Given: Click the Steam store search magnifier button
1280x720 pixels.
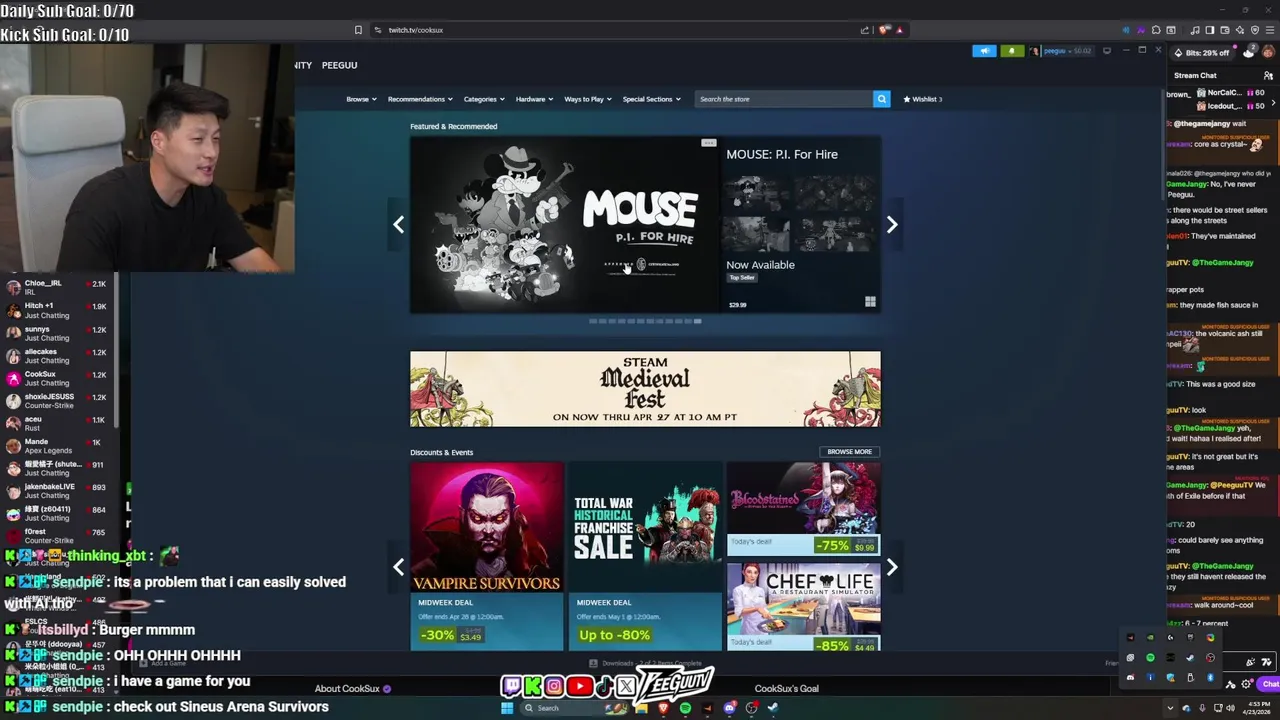Looking at the screenshot, I should pyautogui.click(x=881, y=99).
